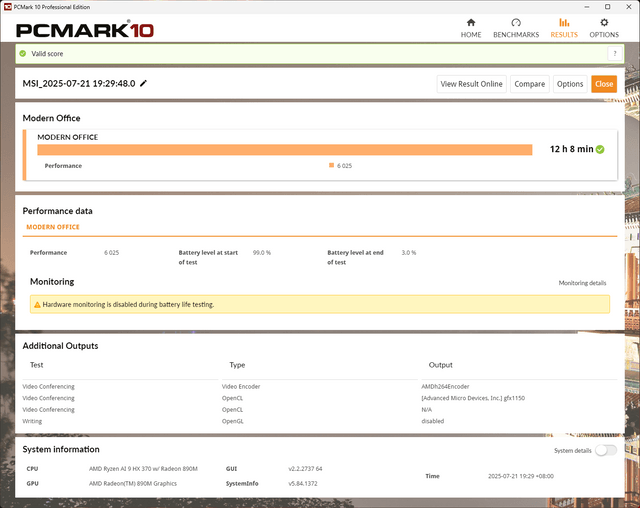
Task: Click the Performance score 6 025 in bar panel
Action: [344, 166]
